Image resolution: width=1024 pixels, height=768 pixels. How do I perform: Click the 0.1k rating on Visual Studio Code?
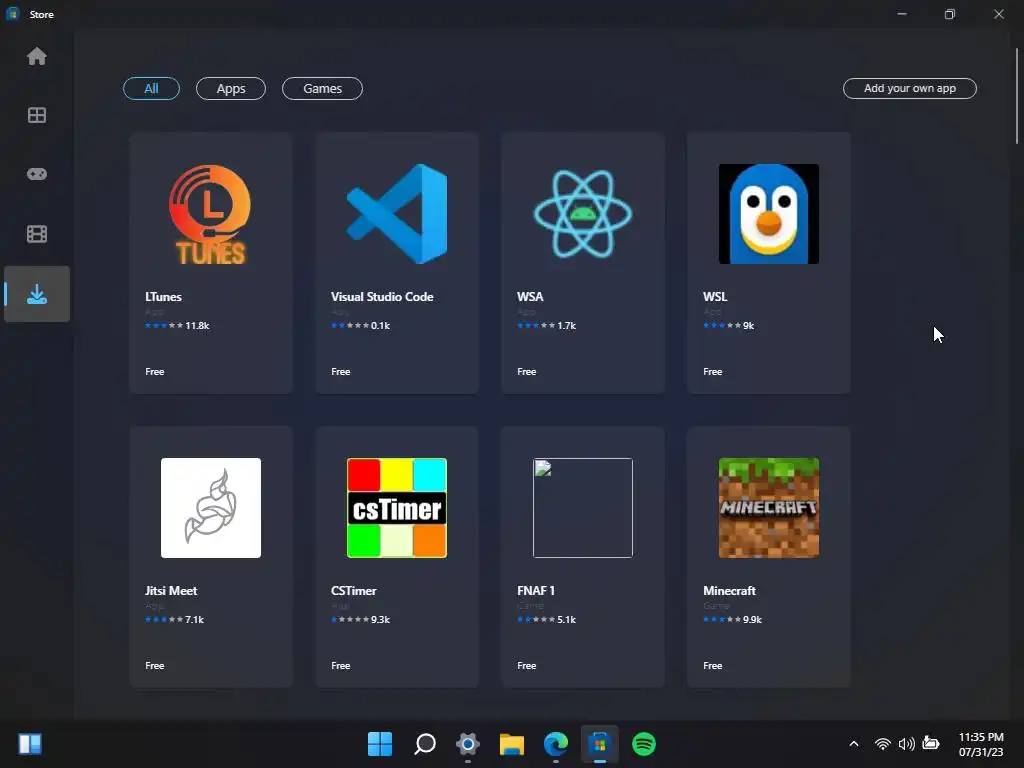[x=380, y=325]
